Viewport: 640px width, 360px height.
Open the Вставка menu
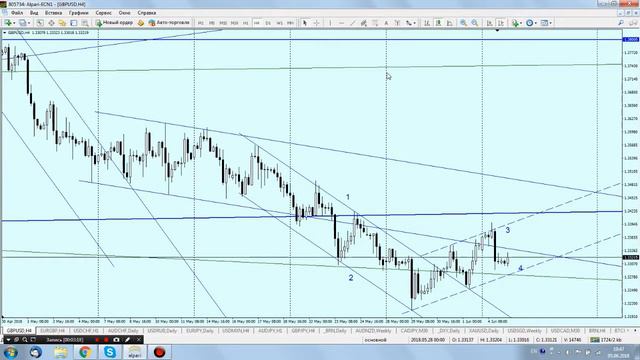click(x=53, y=13)
